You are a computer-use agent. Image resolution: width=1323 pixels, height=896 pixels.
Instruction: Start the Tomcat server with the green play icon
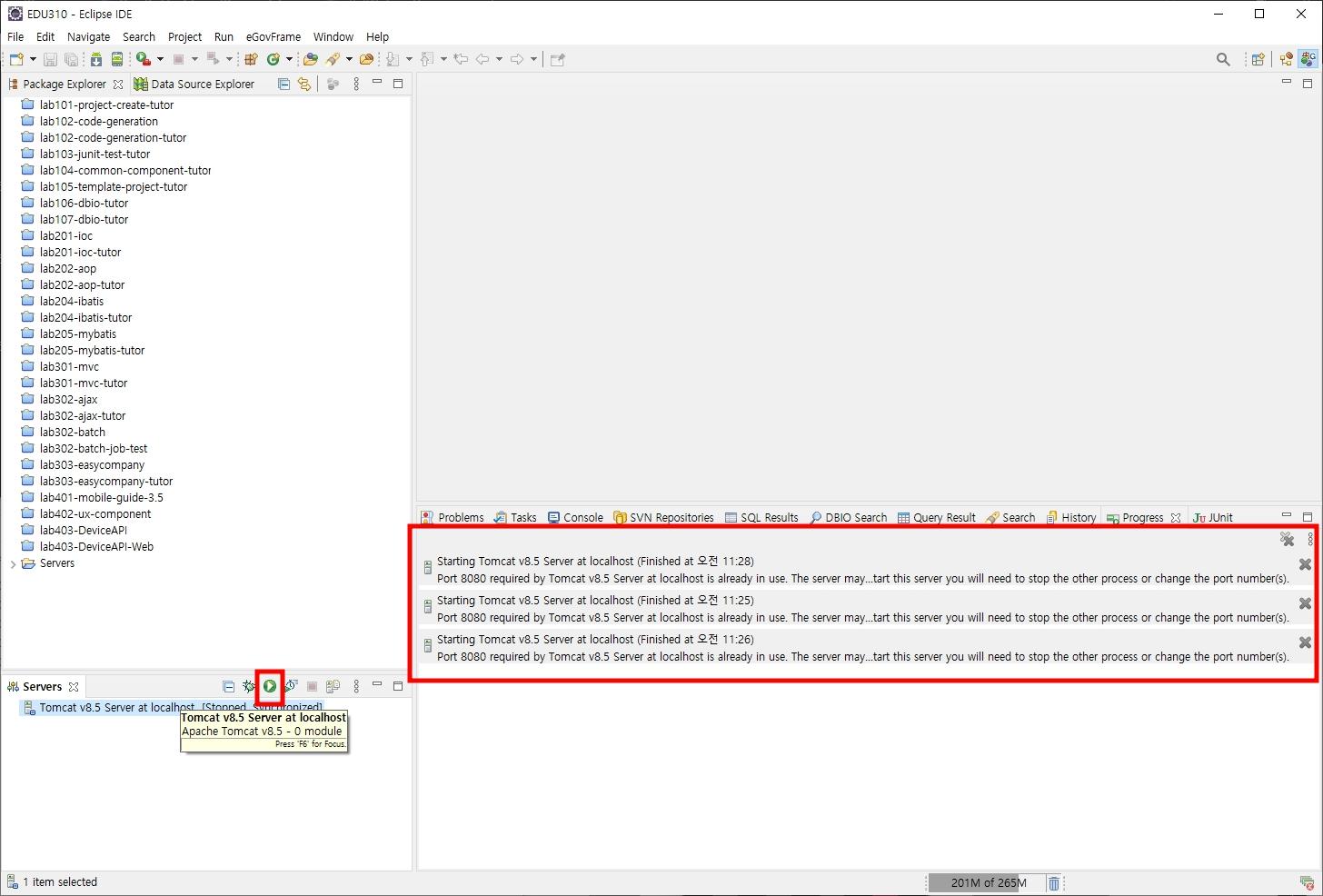(x=270, y=687)
